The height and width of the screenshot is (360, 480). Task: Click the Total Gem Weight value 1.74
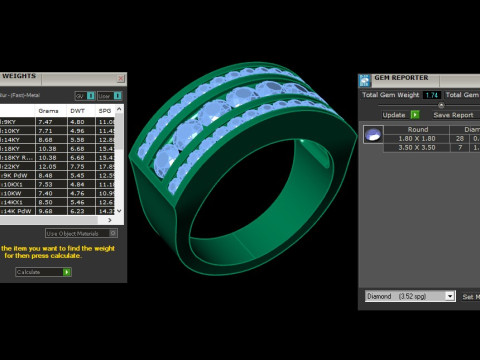pos(432,95)
